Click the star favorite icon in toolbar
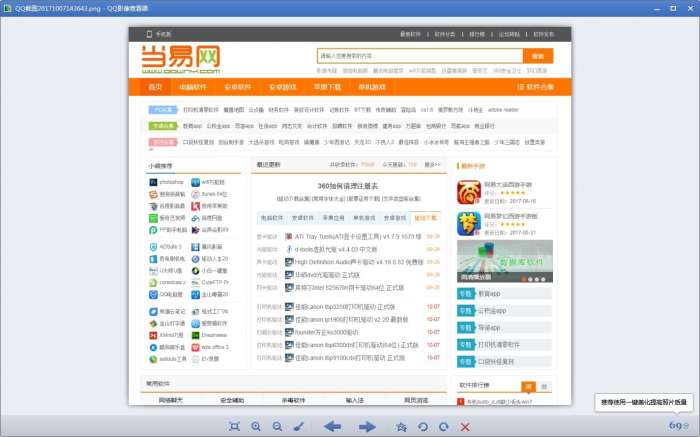Viewport: 700px width, 437px height. [401, 427]
